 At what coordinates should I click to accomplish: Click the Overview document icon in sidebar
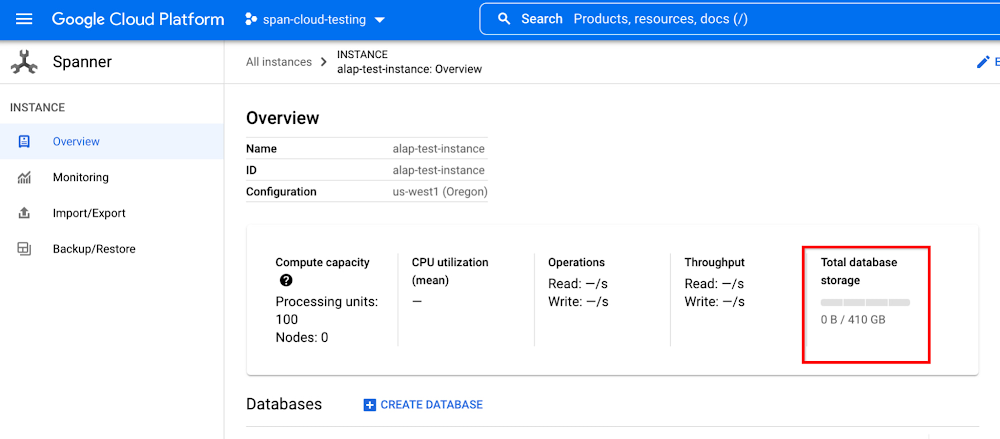pos(24,142)
